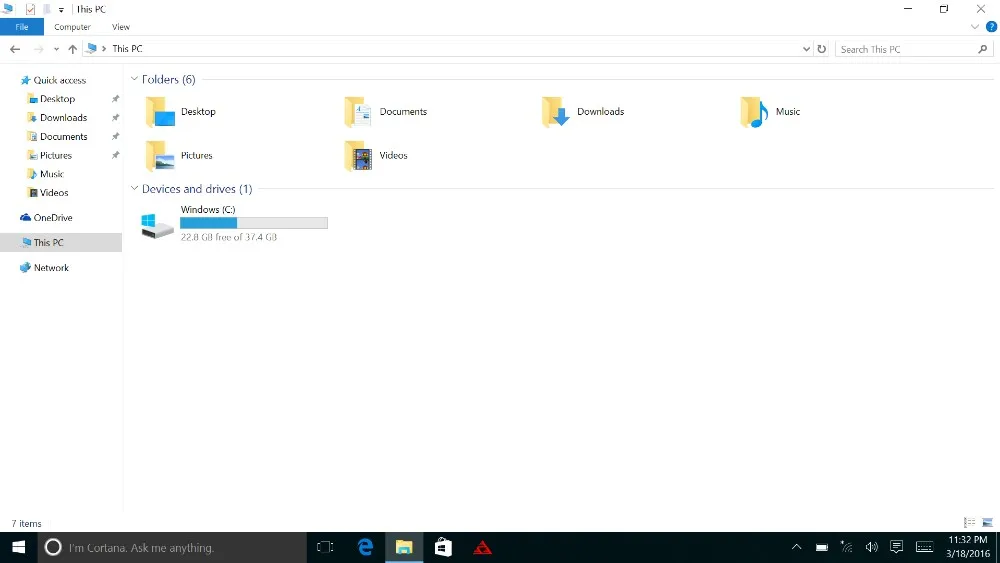This screenshot has height=563, width=1000.
Task: Open the Action Center notifications icon
Action: [896, 547]
